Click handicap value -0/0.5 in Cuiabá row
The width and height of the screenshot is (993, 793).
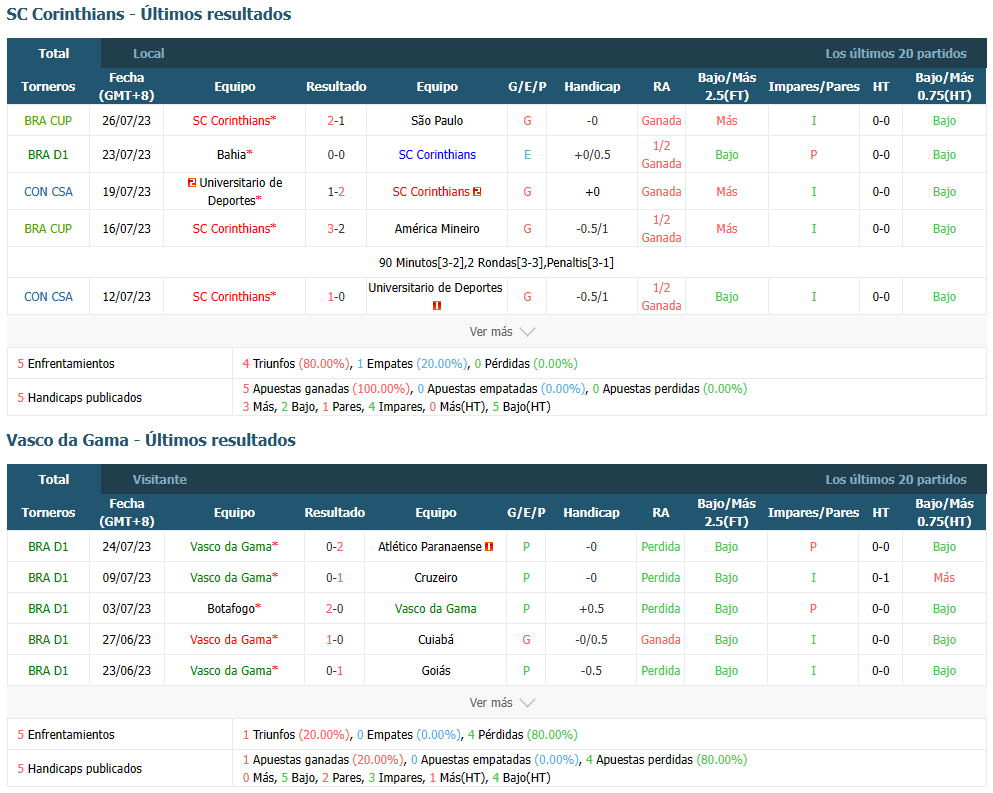(x=591, y=640)
